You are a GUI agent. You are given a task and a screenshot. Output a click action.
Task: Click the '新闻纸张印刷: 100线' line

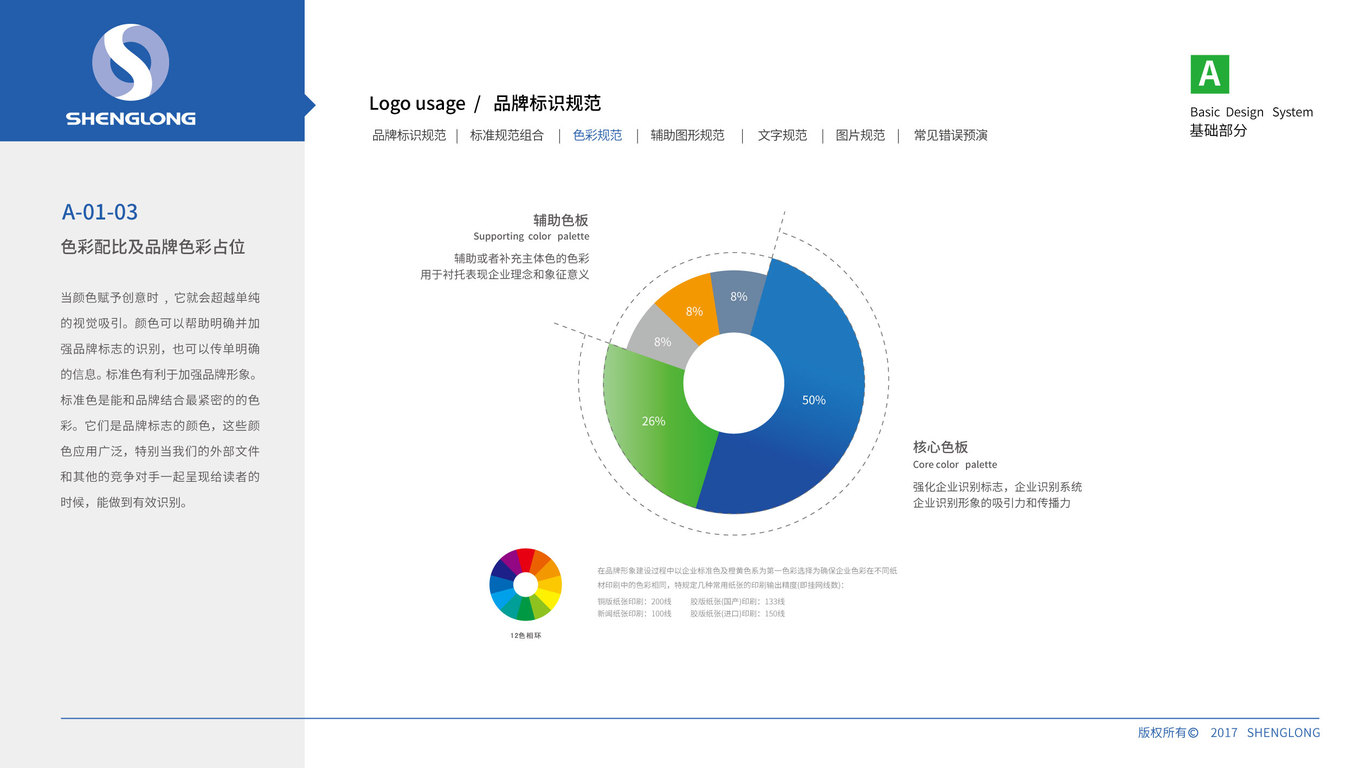click(634, 613)
